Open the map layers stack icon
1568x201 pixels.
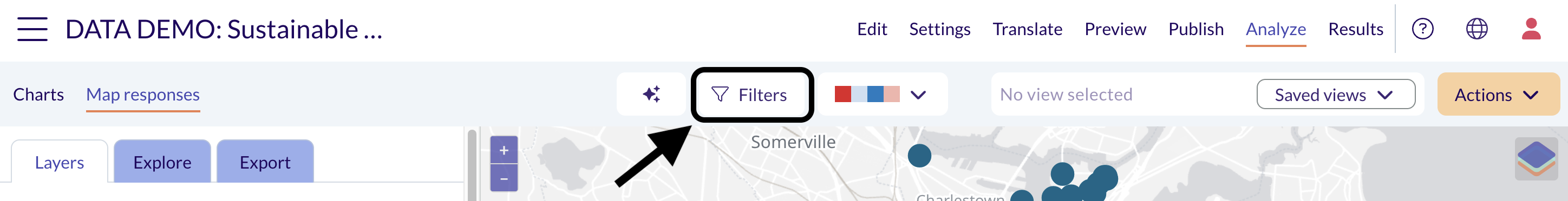(1537, 158)
